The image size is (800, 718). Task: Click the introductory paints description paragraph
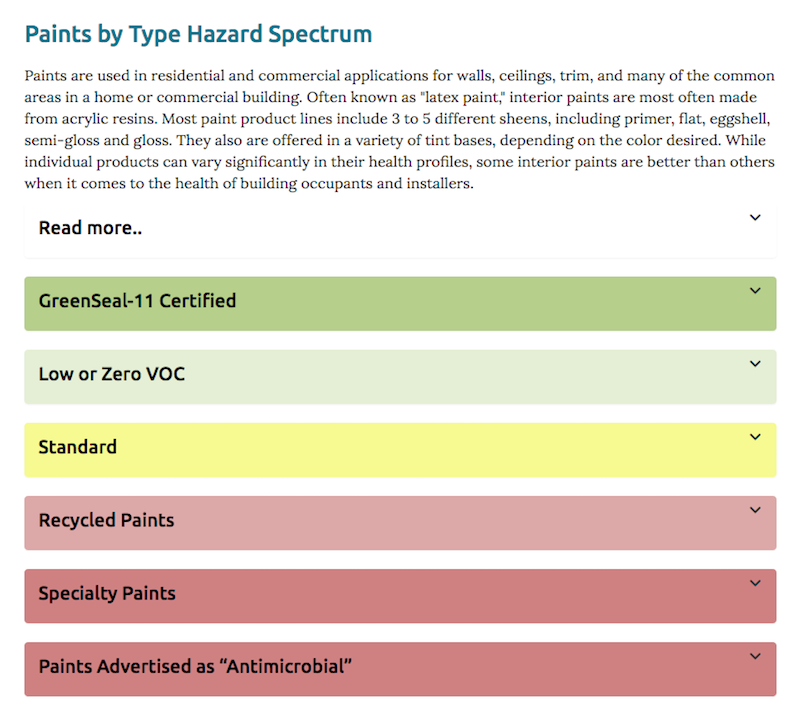point(400,130)
